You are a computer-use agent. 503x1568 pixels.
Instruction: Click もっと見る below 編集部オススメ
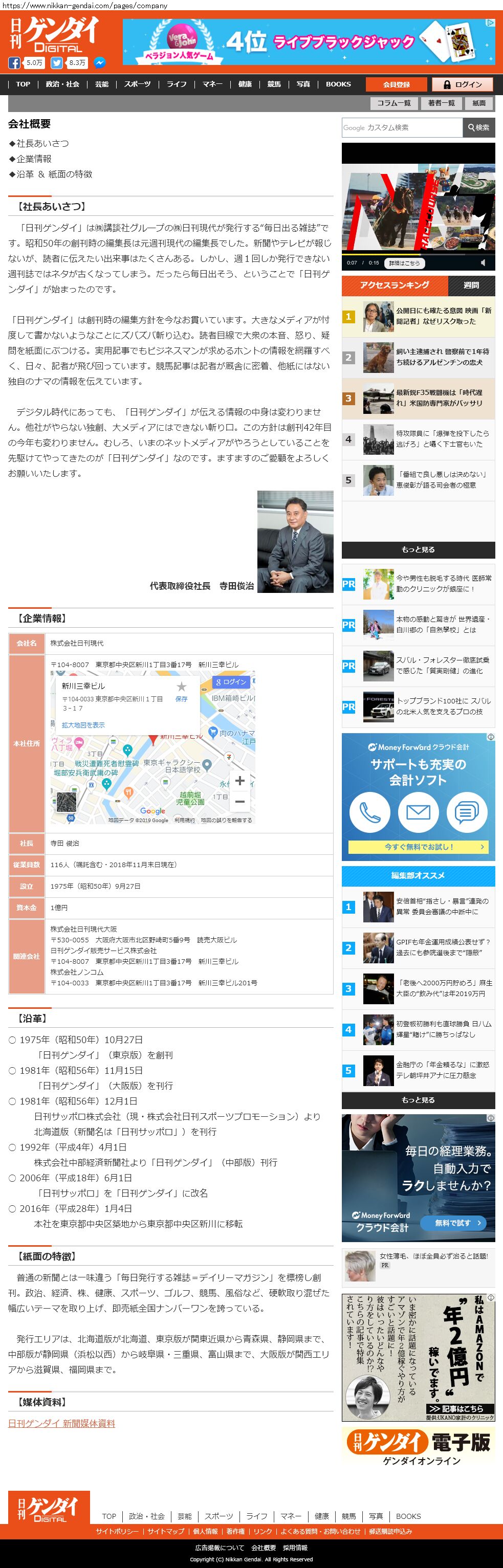click(418, 1100)
